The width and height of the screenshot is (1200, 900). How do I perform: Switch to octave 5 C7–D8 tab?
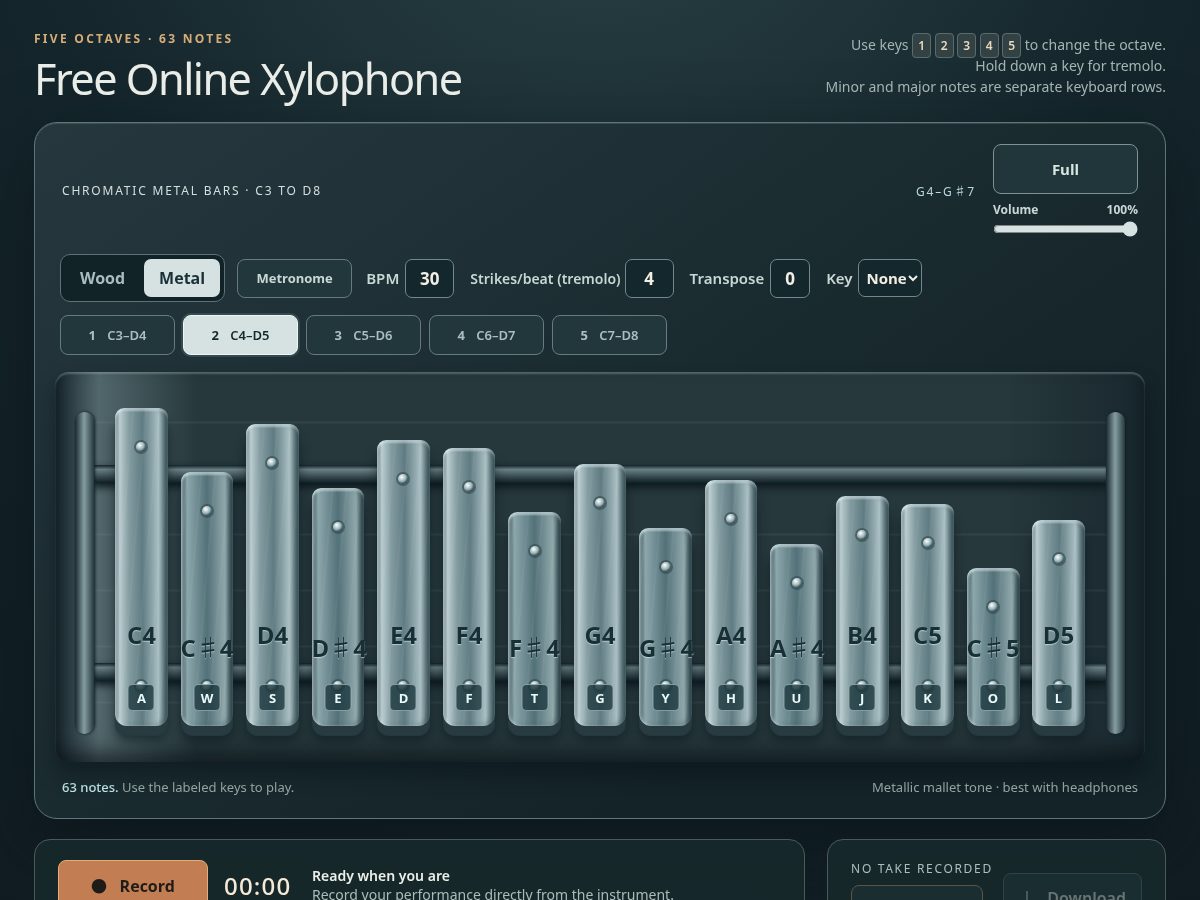(x=609, y=335)
